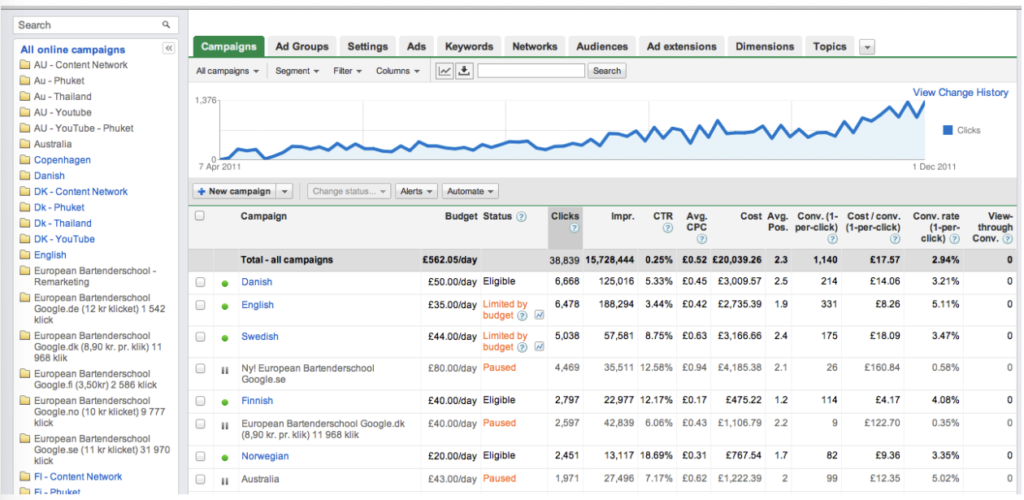The width and height of the screenshot is (1024, 500).
Task: Open the Automate dropdown menu
Action: pyautogui.click(x=470, y=191)
